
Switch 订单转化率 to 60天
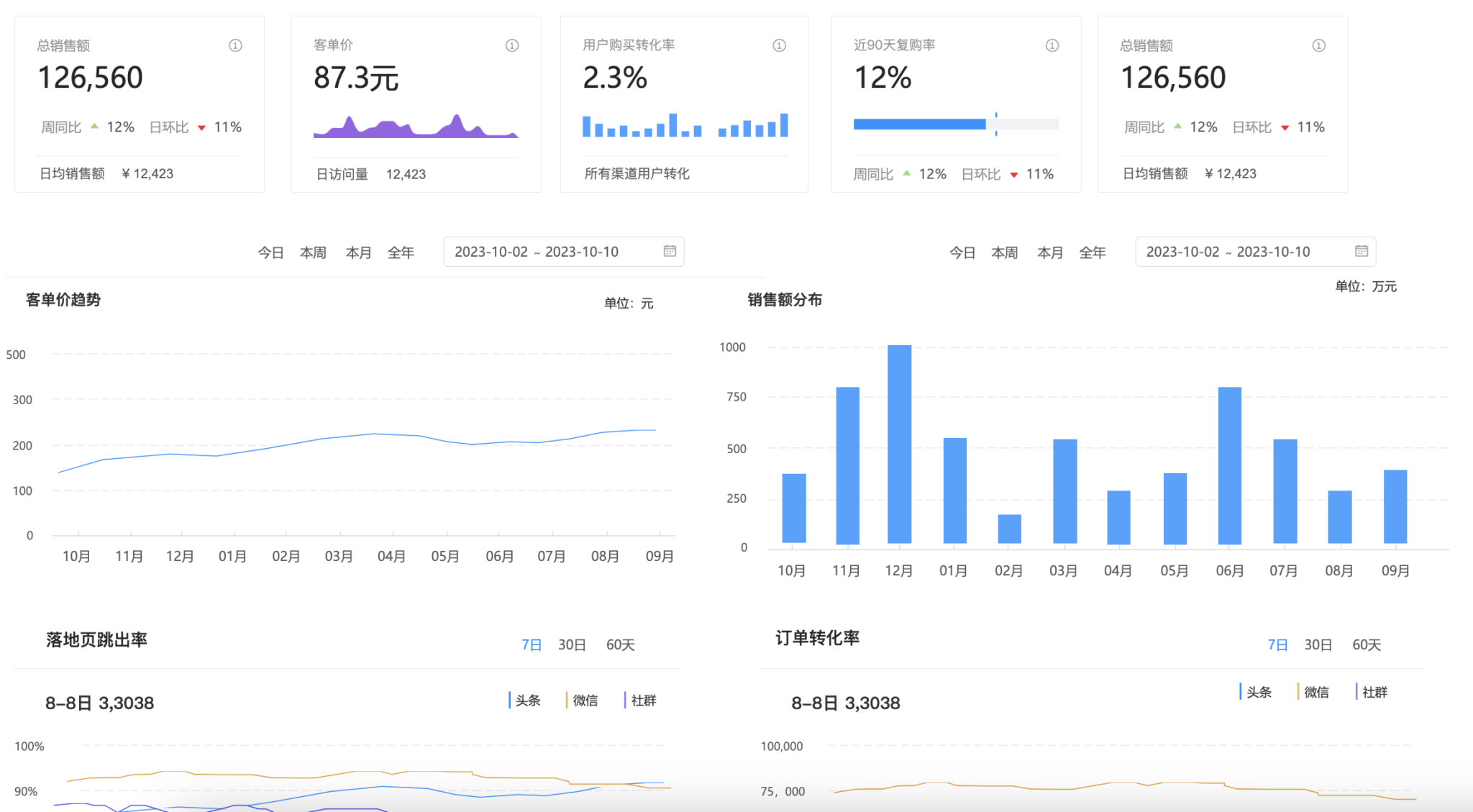tap(1367, 645)
